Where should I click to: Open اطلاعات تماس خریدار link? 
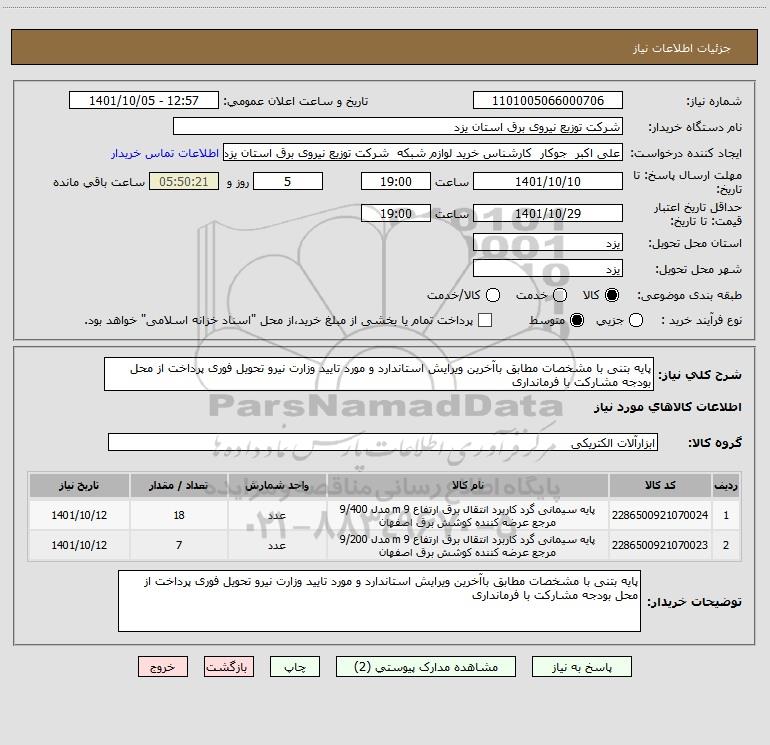tap(165, 153)
